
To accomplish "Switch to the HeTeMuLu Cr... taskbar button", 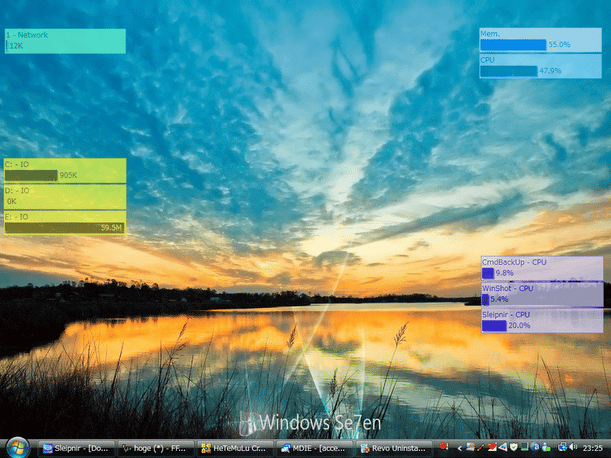I will [x=235, y=448].
